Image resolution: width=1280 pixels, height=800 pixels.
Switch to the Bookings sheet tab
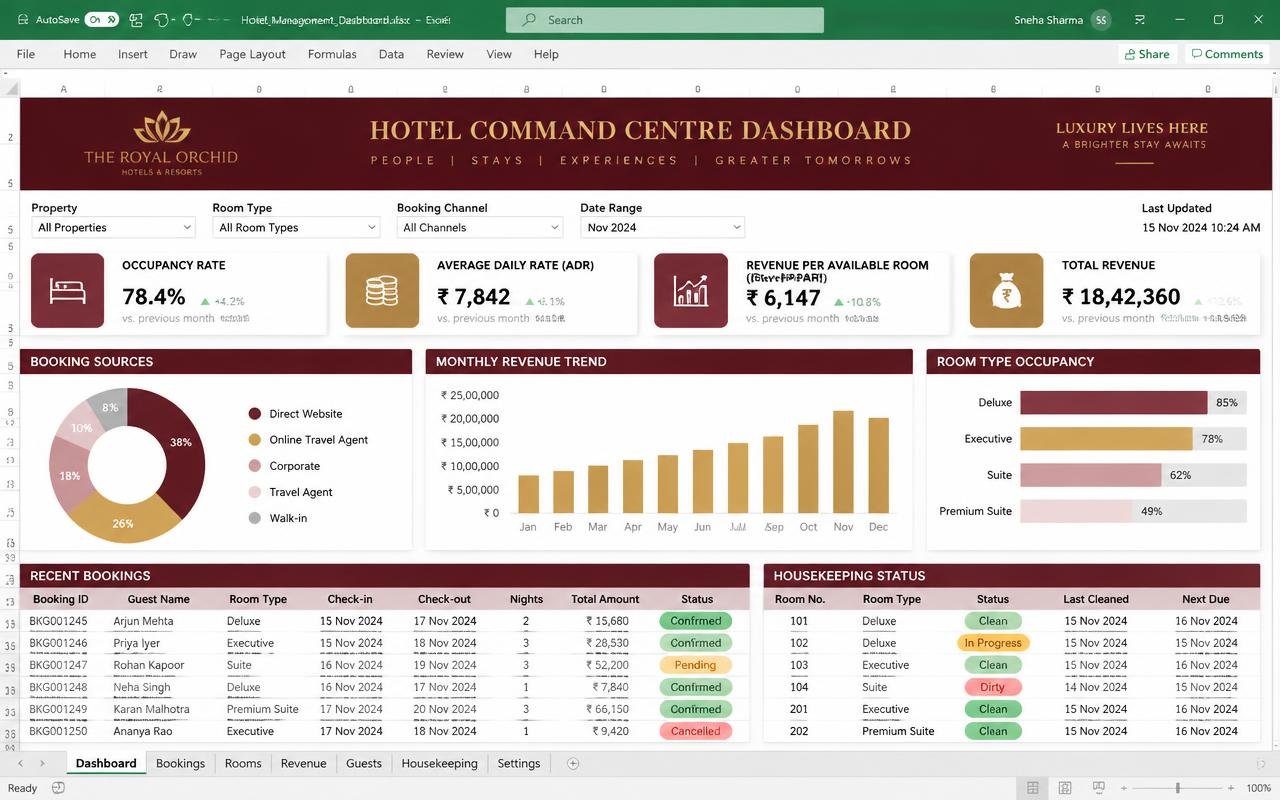[x=180, y=763]
